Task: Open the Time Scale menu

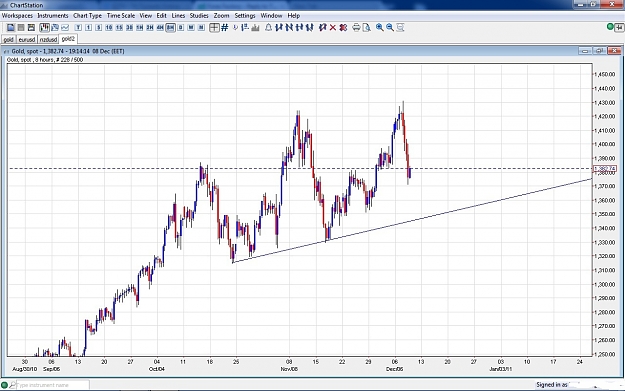Action: coord(121,16)
